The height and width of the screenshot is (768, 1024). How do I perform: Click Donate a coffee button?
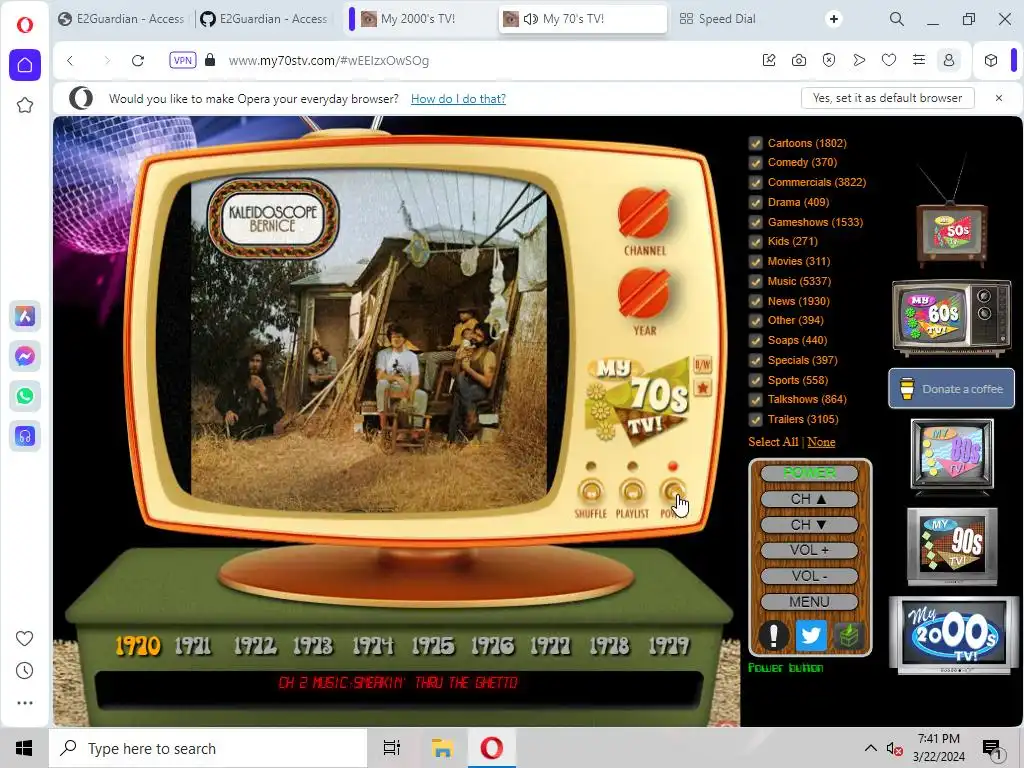point(951,389)
